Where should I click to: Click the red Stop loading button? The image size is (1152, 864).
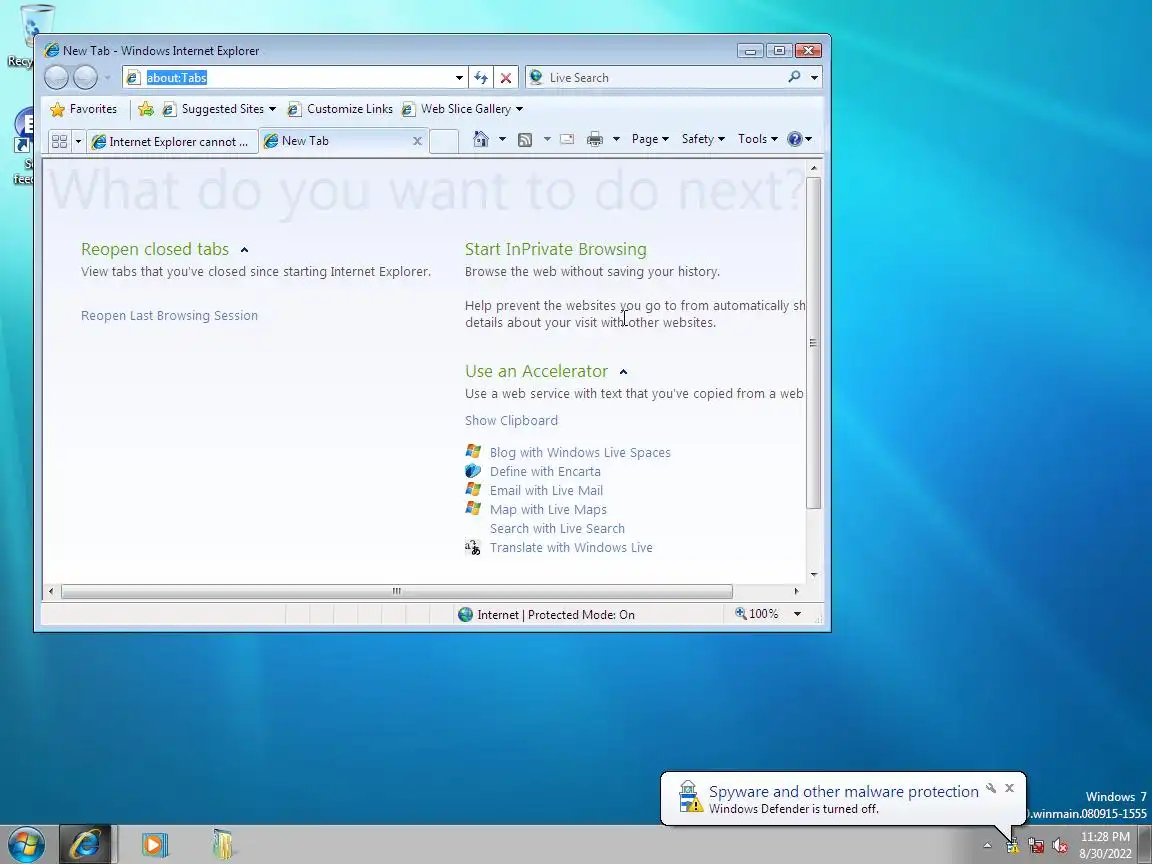[505, 77]
